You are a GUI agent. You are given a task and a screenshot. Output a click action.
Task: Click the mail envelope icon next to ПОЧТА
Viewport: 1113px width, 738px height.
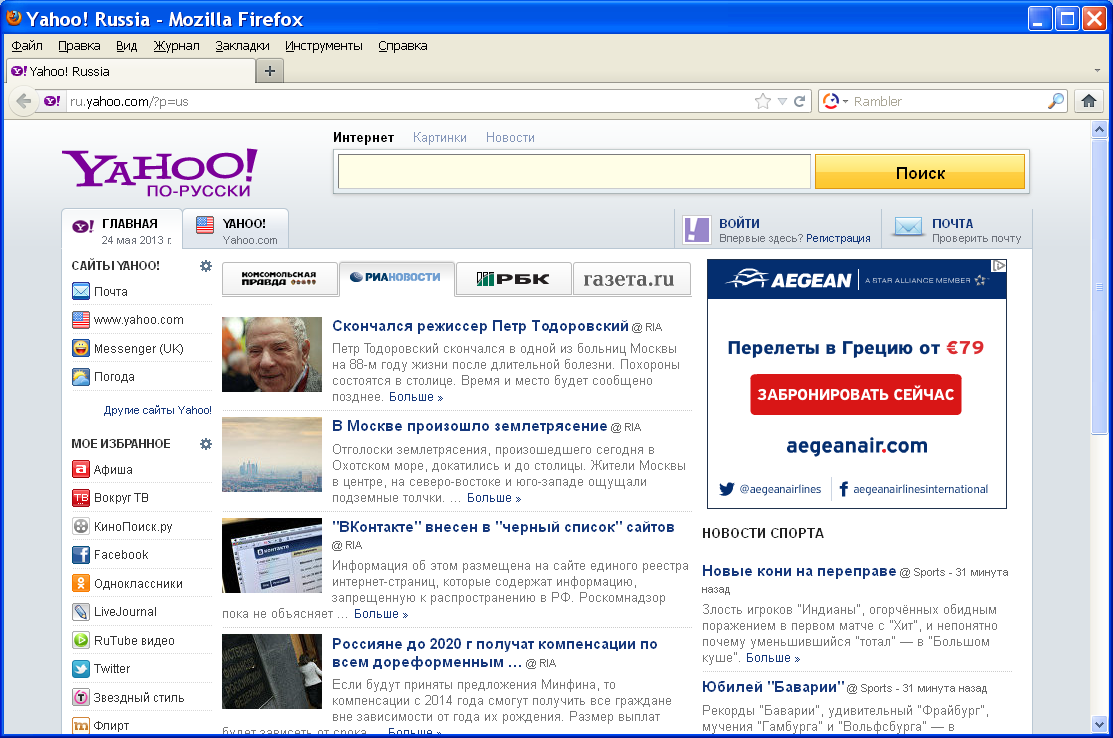coord(908,227)
